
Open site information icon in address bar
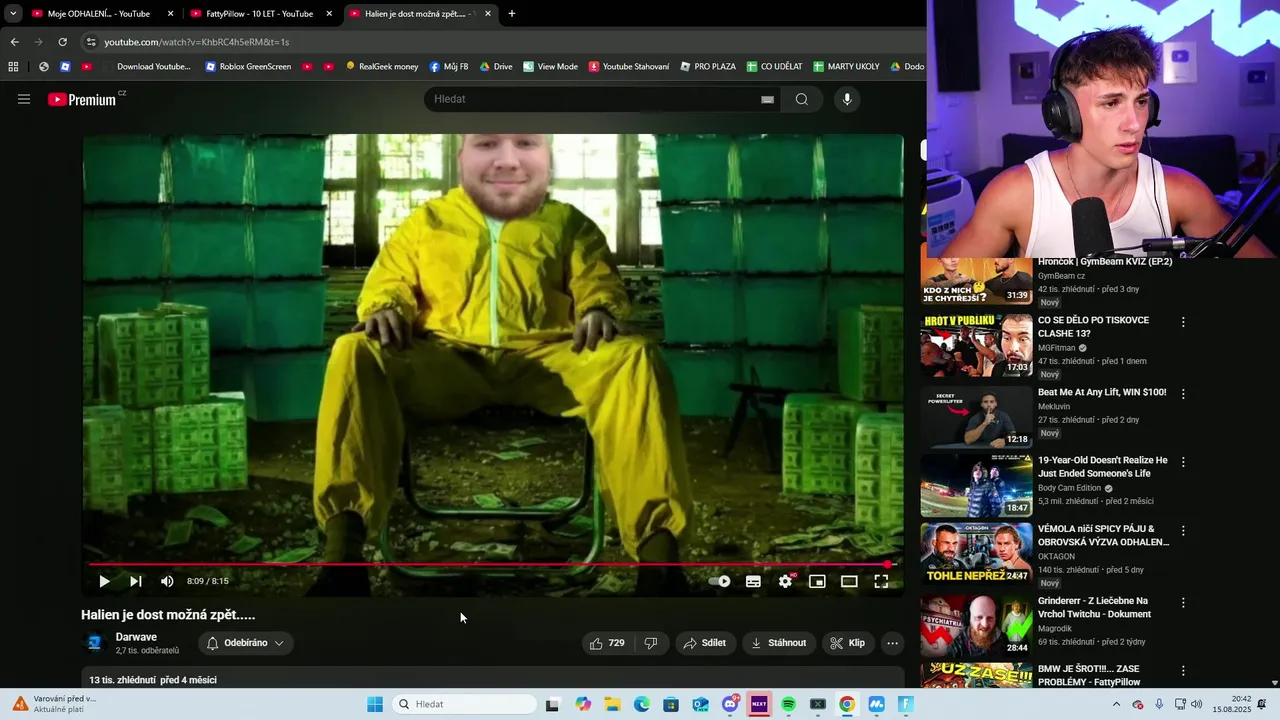tap(91, 42)
